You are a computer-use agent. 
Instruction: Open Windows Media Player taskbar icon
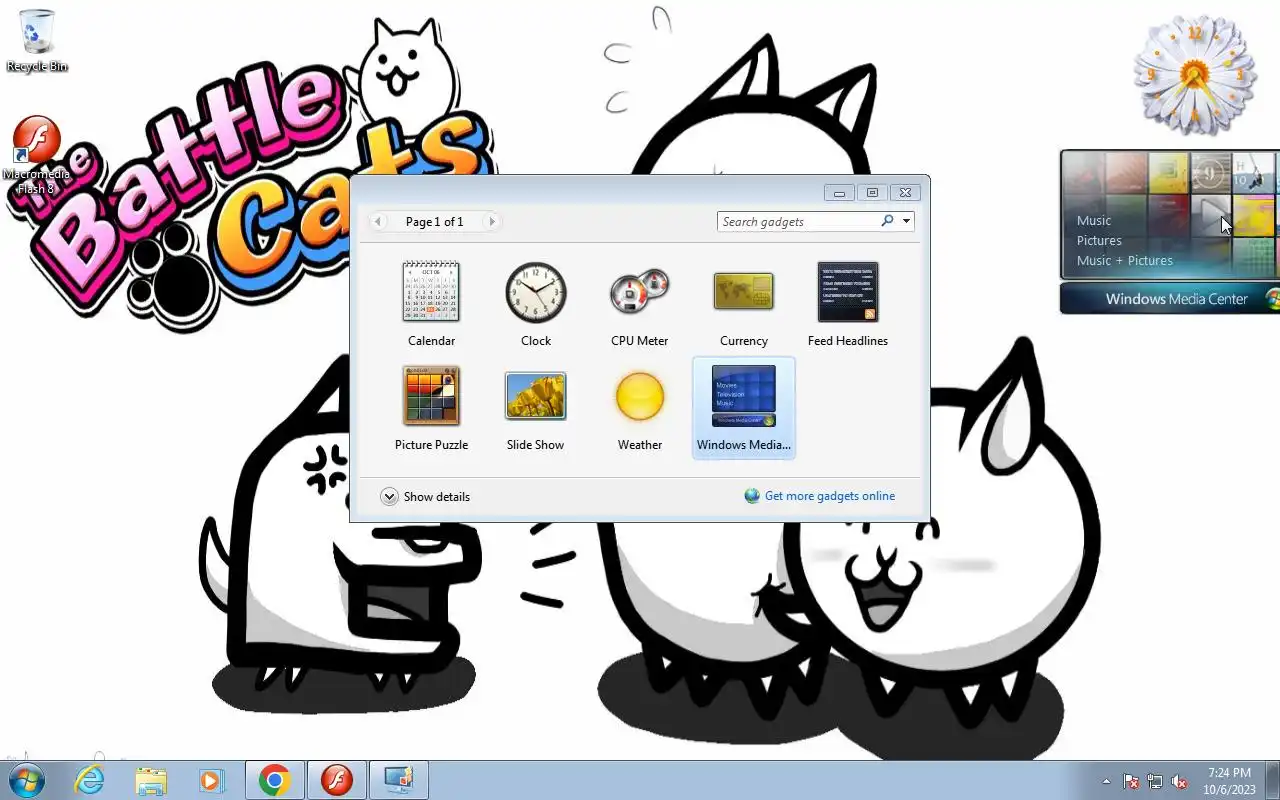[212, 780]
